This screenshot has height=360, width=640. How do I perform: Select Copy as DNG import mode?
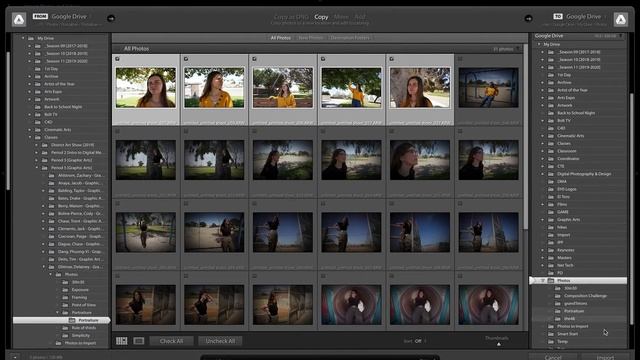tap(291, 17)
